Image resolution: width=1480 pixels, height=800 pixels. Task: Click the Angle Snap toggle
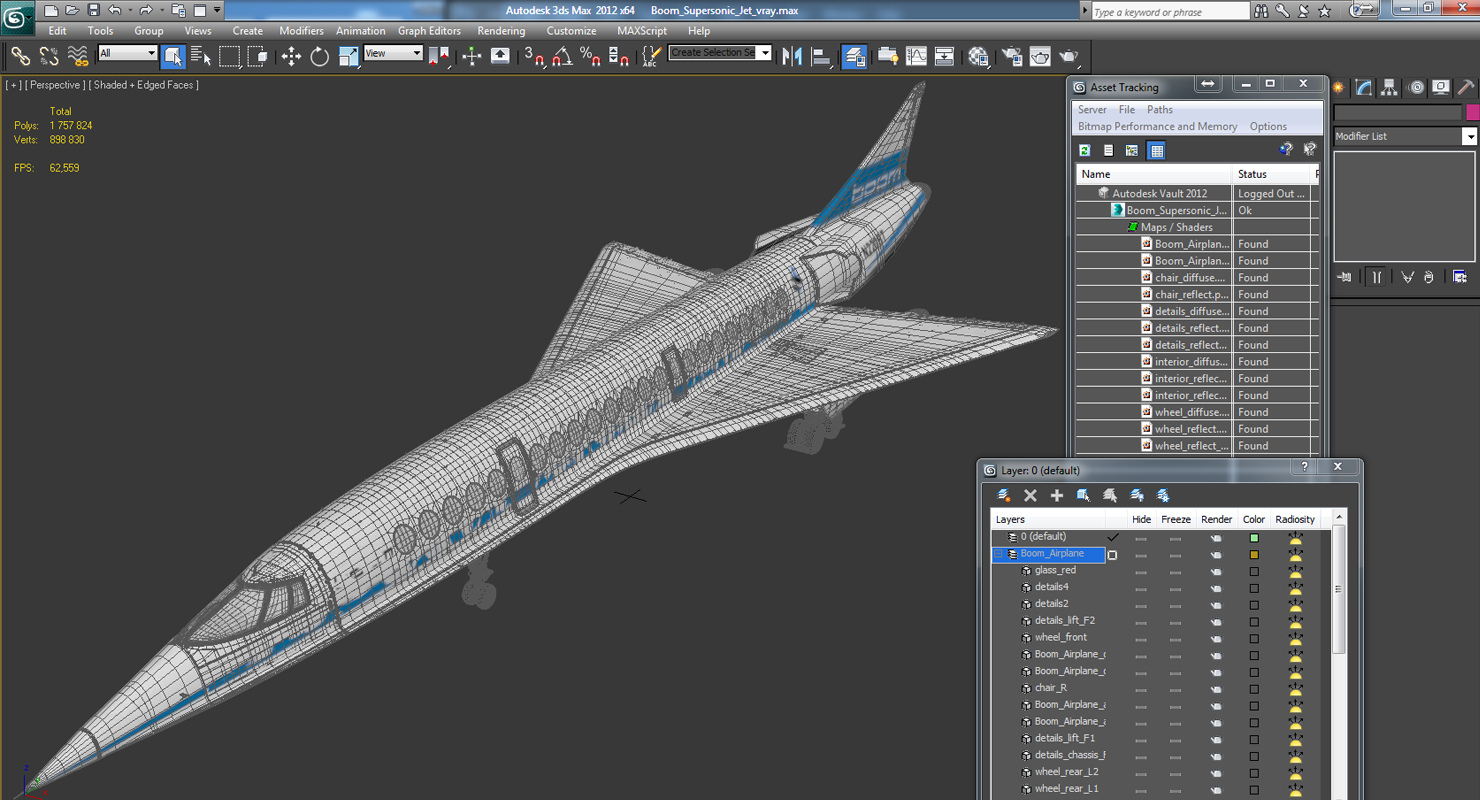tap(563, 56)
